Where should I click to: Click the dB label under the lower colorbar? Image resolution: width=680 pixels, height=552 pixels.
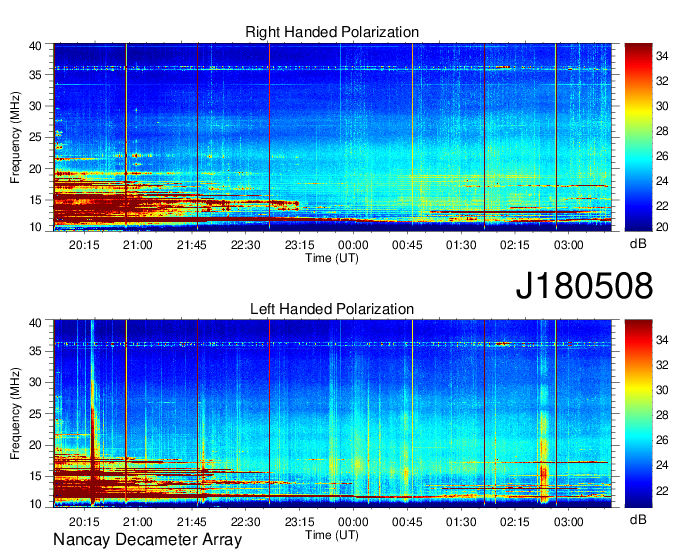click(638, 519)
